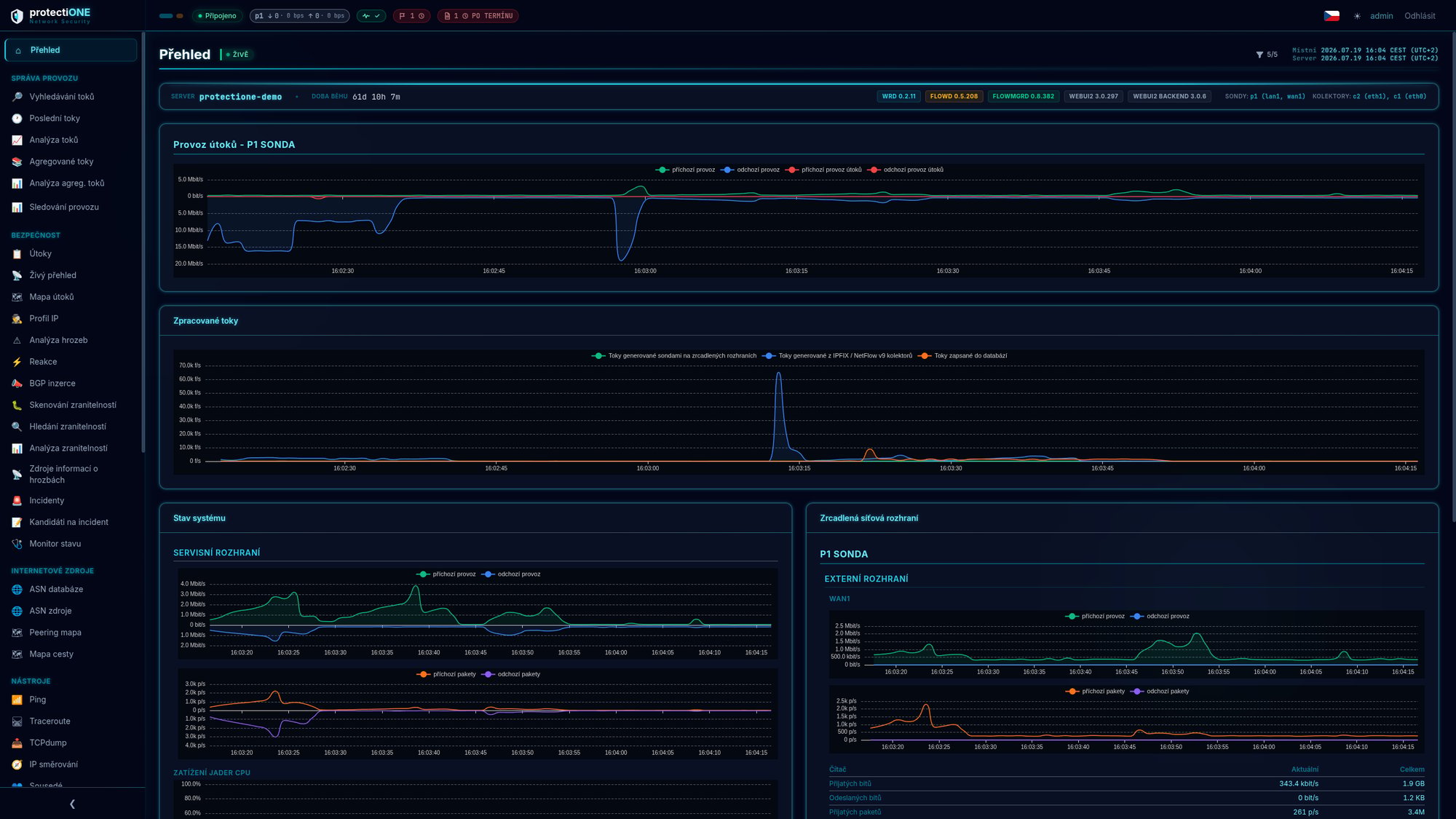Open the ASN zdroje menu item
The image size is (1456, 819).
(x=71, y=611)
